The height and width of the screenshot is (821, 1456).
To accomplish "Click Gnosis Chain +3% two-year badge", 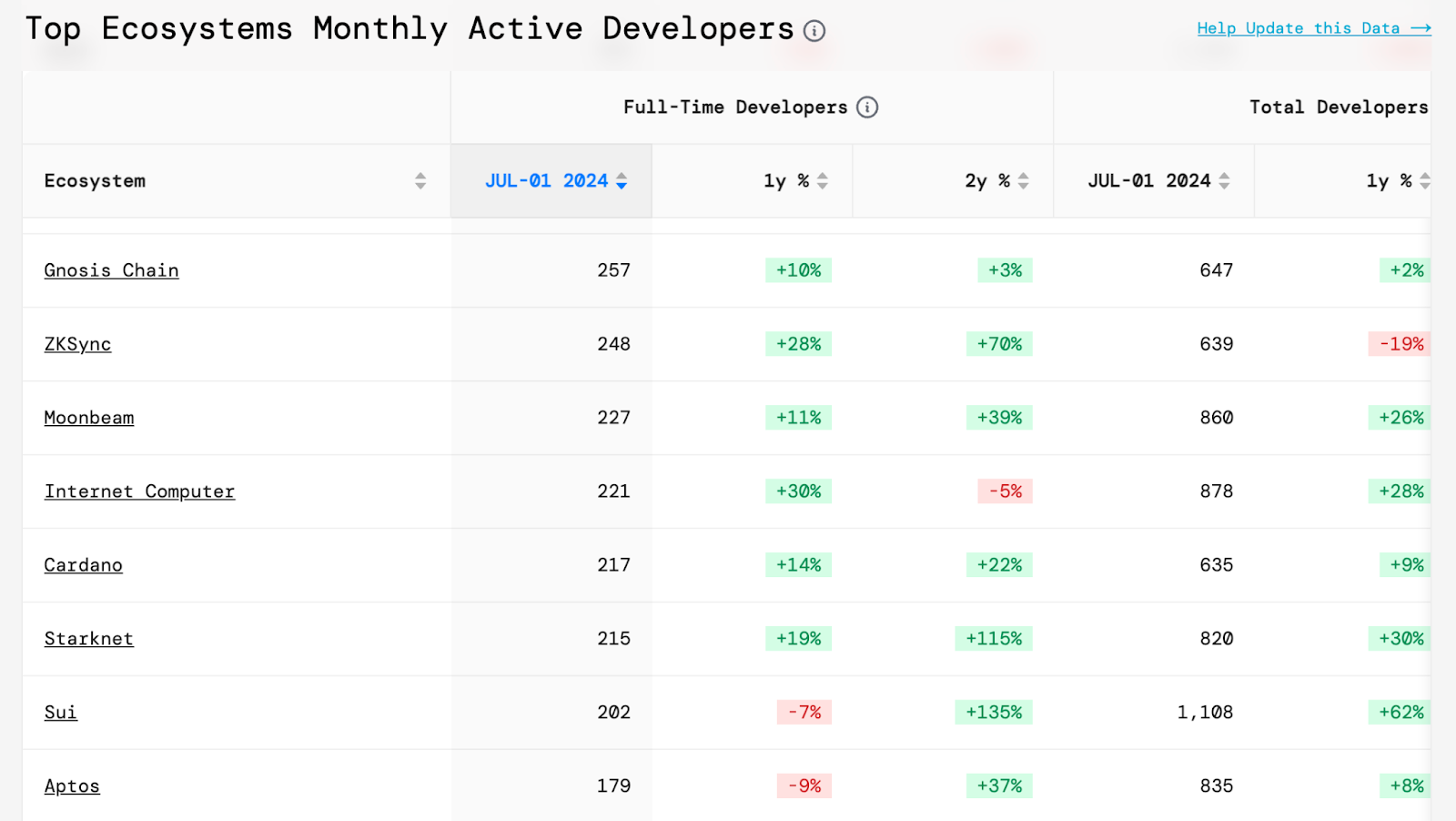I will [x=1005, y=270].
